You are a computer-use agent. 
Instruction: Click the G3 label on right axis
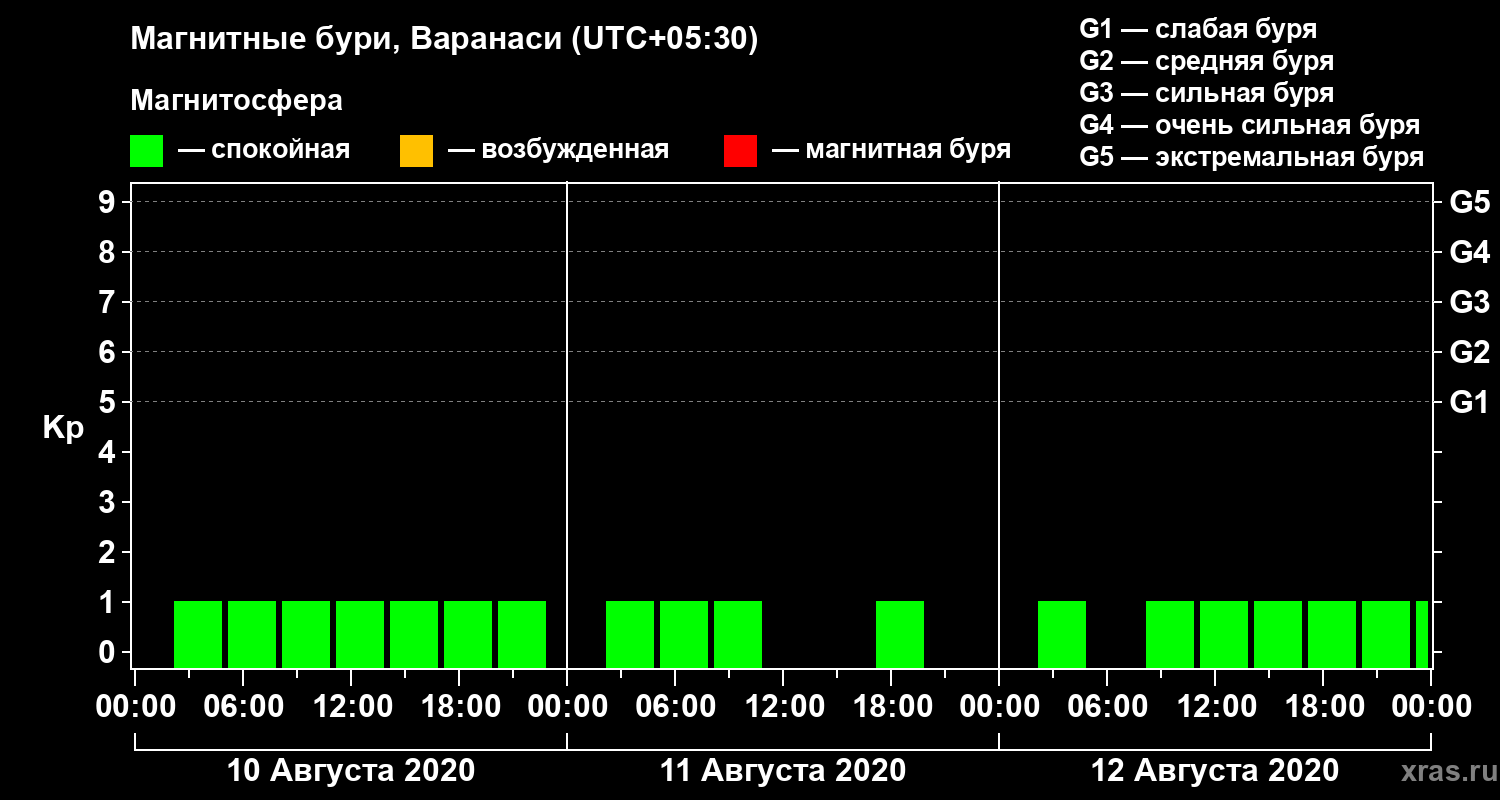pos(1469,302)
